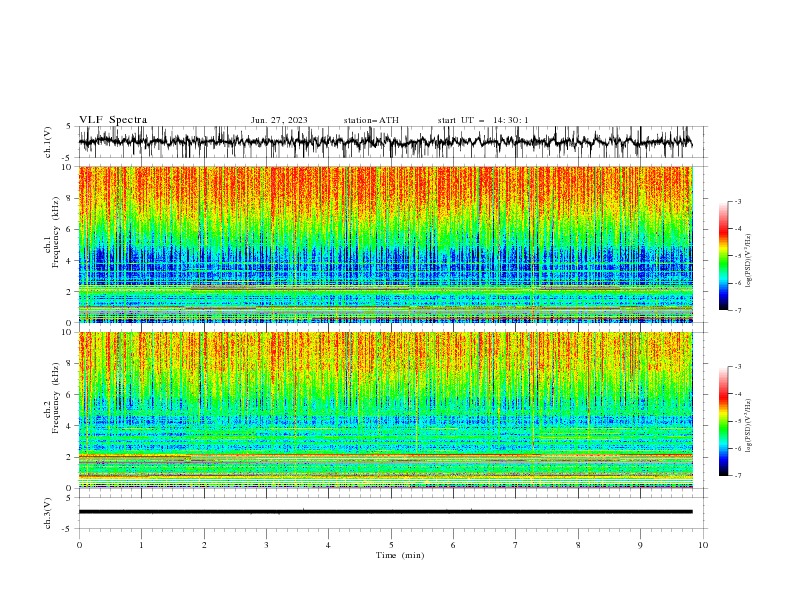792x612 pixels.
Task: Click the ch.1 voltage waveform trace
Action: point(385,142)
